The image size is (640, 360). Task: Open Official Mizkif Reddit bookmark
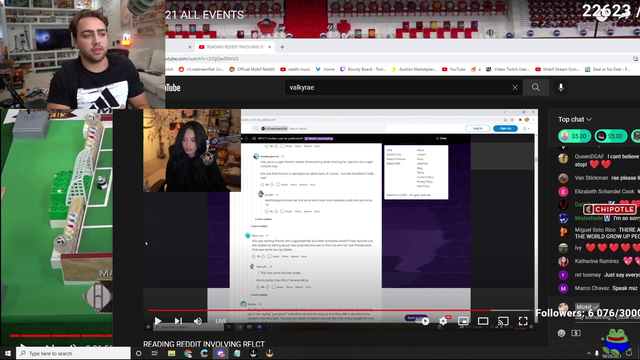click(x=252, y=69)
